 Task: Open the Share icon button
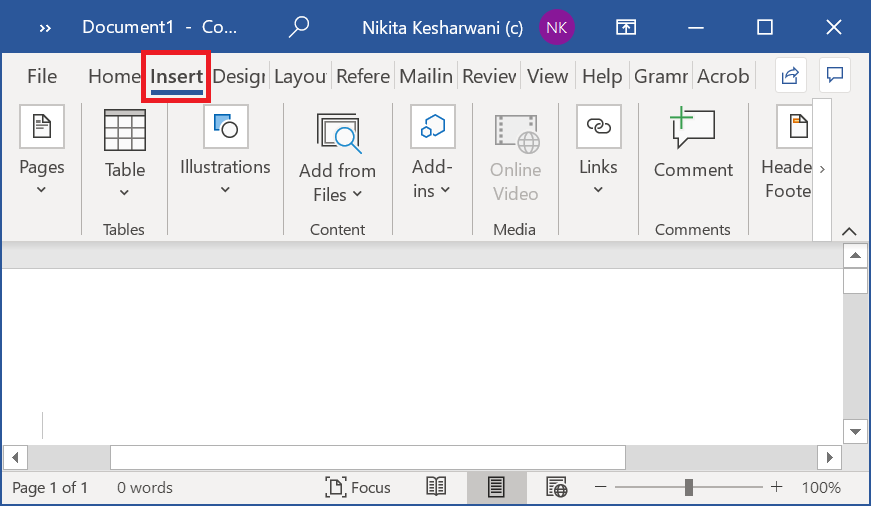[x=790, y=75]
